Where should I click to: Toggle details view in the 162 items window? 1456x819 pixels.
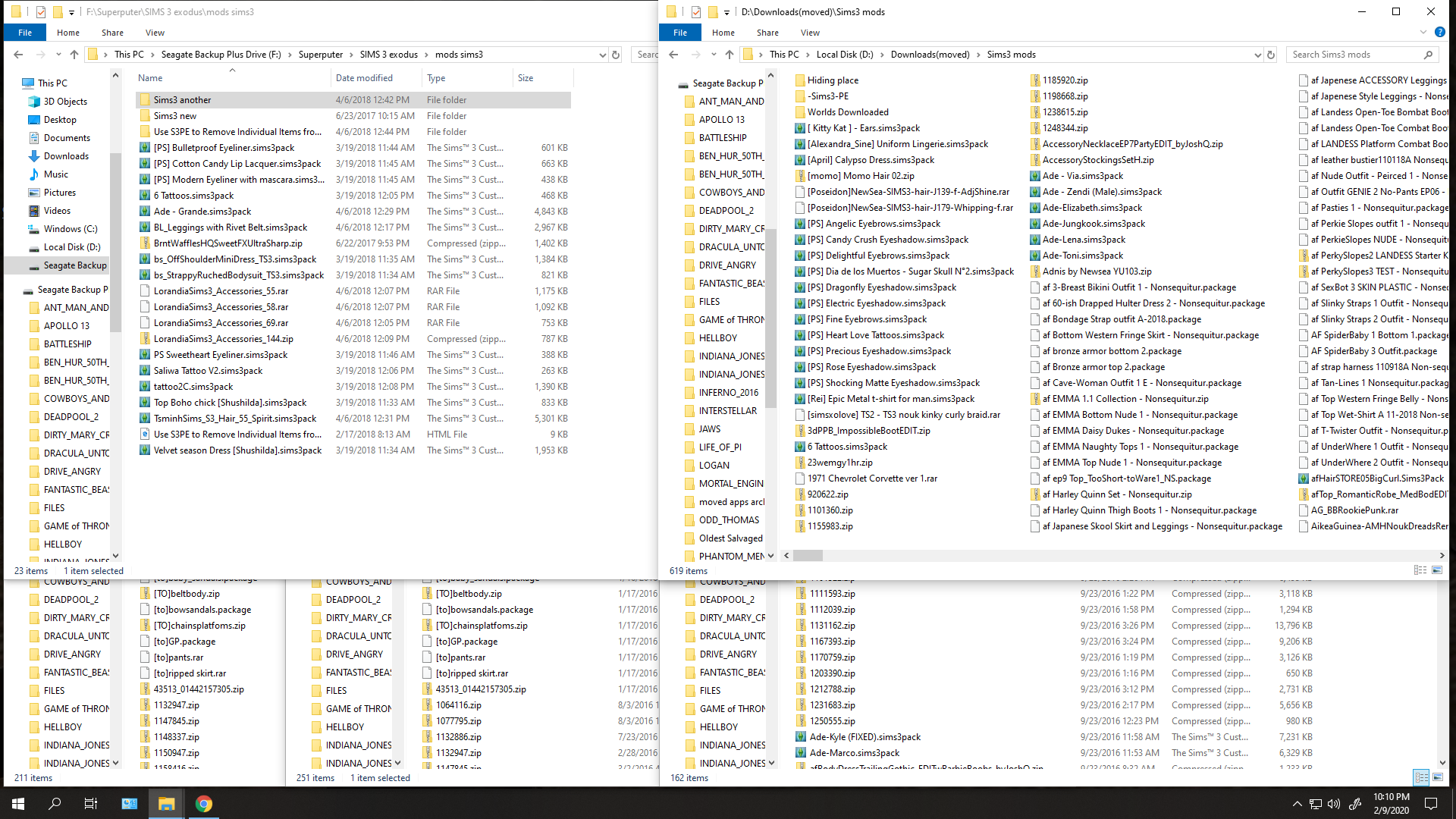[x=1421, y=778]
